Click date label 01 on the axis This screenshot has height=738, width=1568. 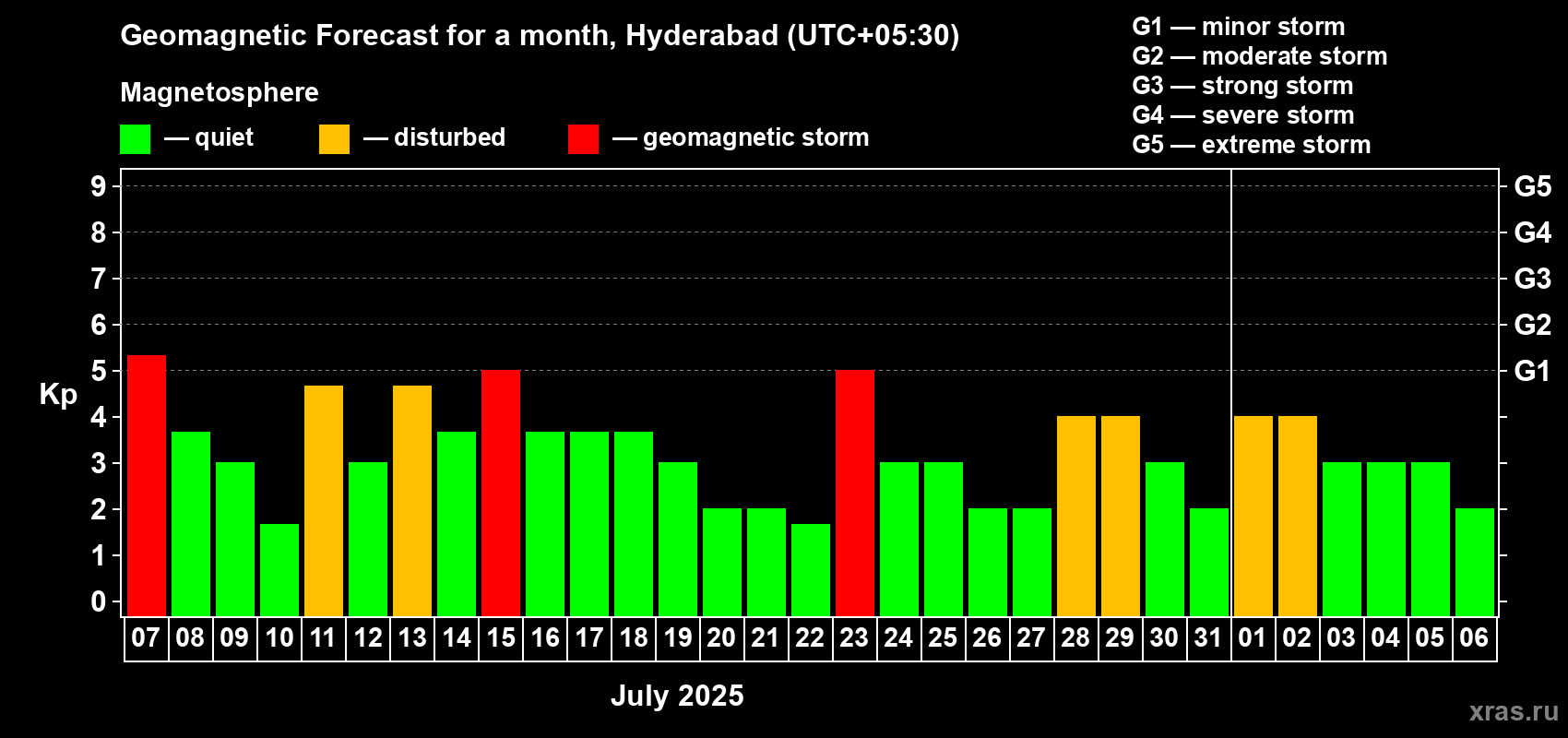point(1253,637)
